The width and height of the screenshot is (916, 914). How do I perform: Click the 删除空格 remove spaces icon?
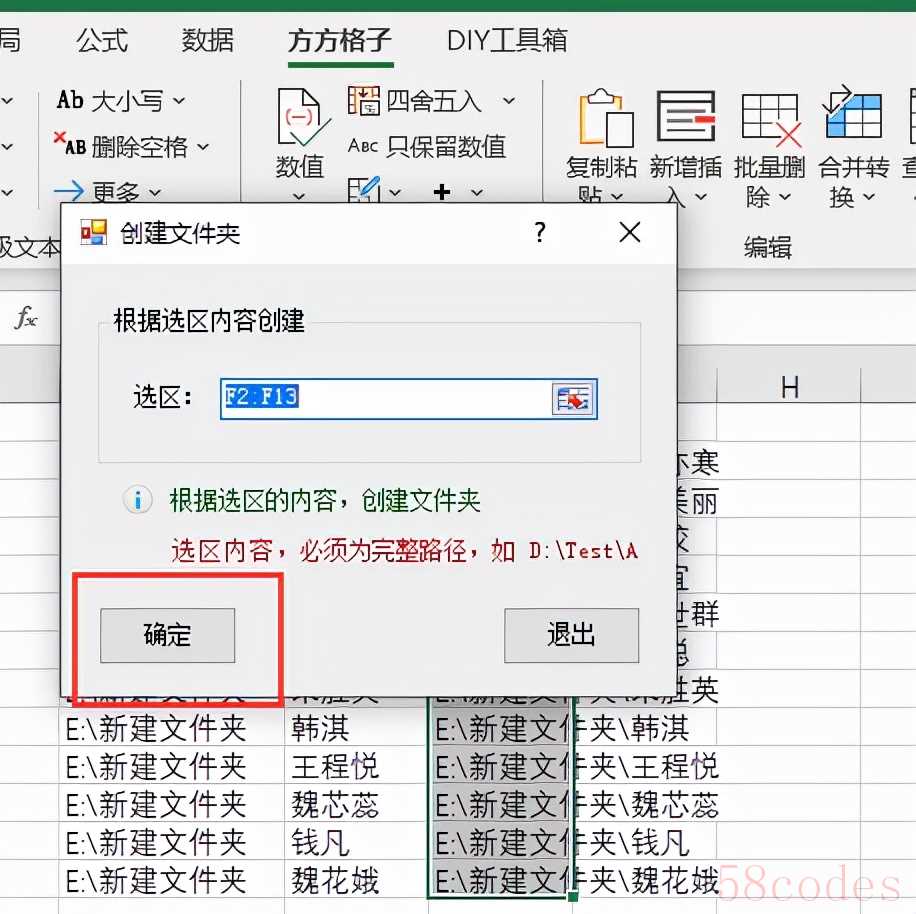(x=68, y=146)
